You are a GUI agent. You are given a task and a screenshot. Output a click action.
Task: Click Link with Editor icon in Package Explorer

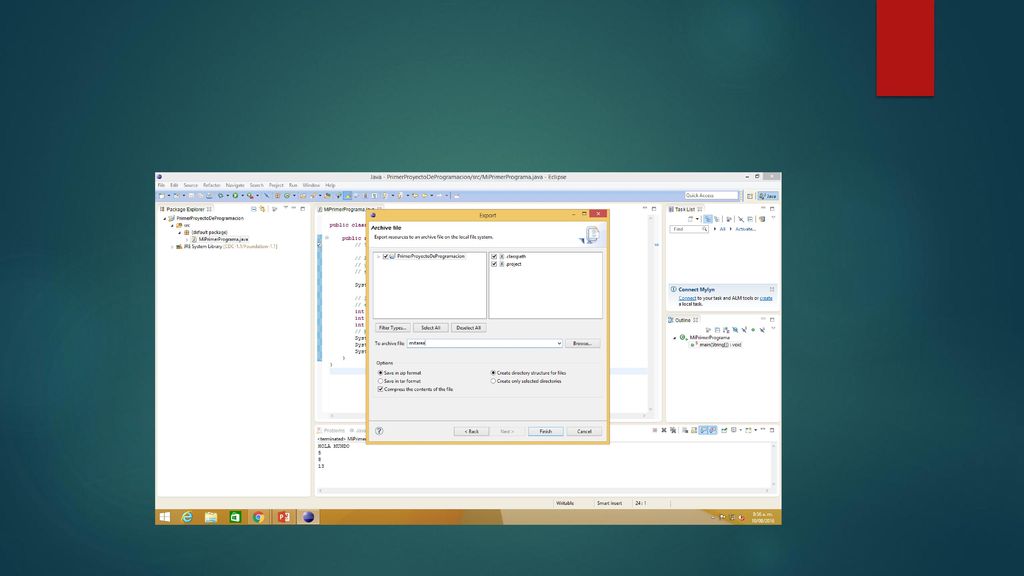point(263,209)
